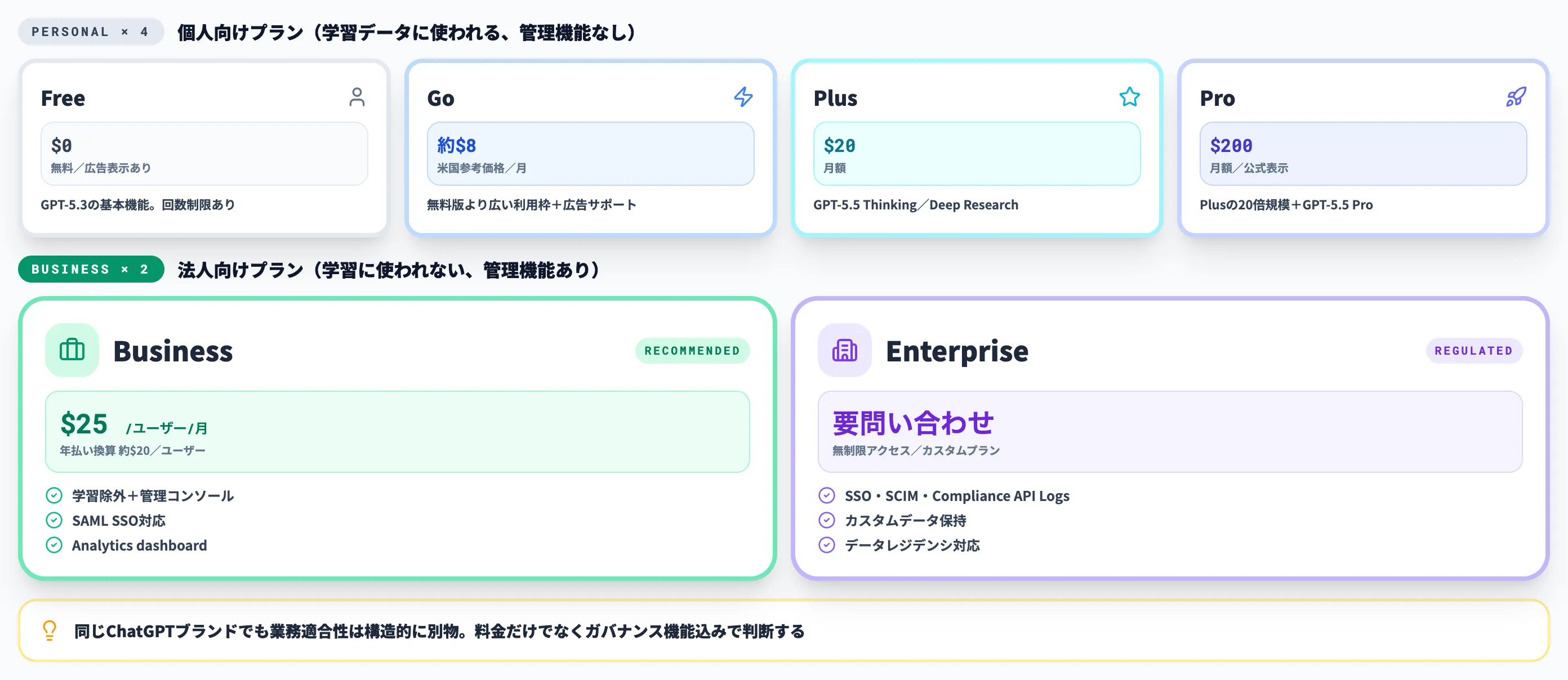Click the 無制限アクセス／カスタムプラン note

(x=916, y=450)
